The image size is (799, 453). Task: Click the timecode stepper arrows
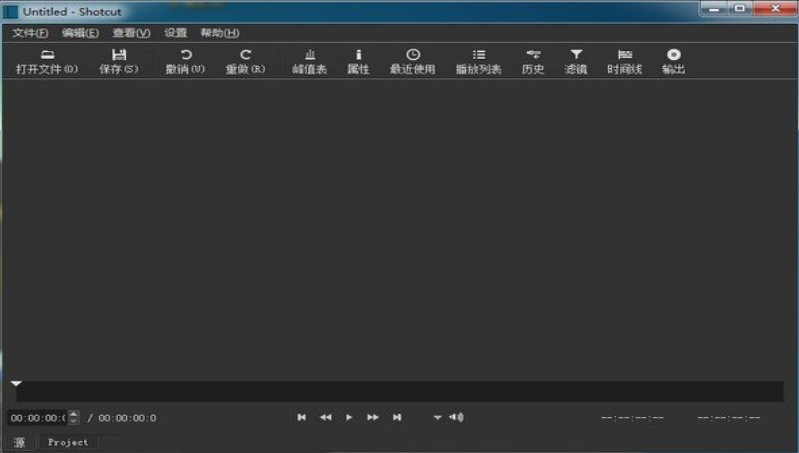(x=74, y=418)
